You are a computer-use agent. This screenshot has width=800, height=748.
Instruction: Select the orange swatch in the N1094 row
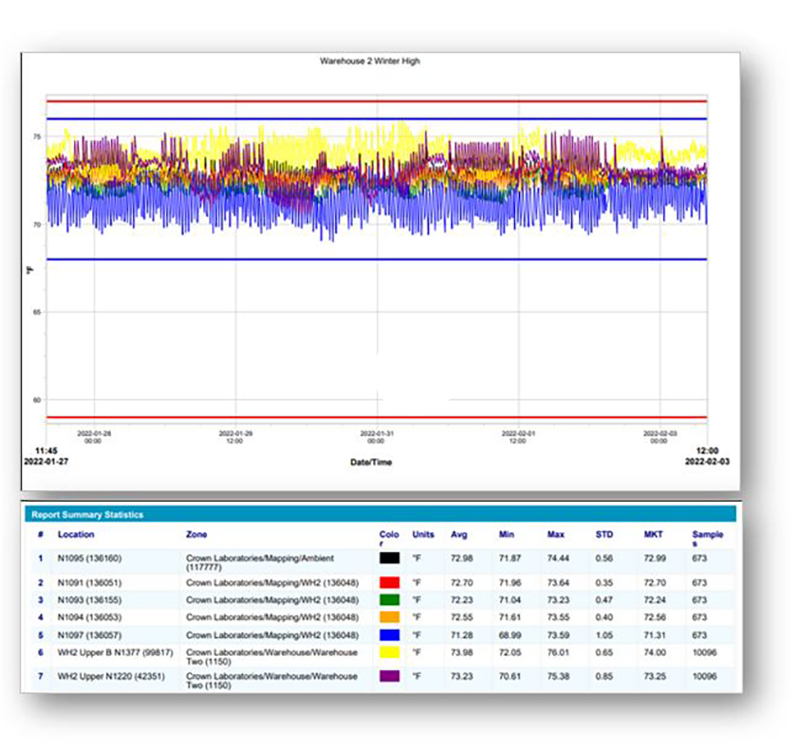tap(388, 618)
